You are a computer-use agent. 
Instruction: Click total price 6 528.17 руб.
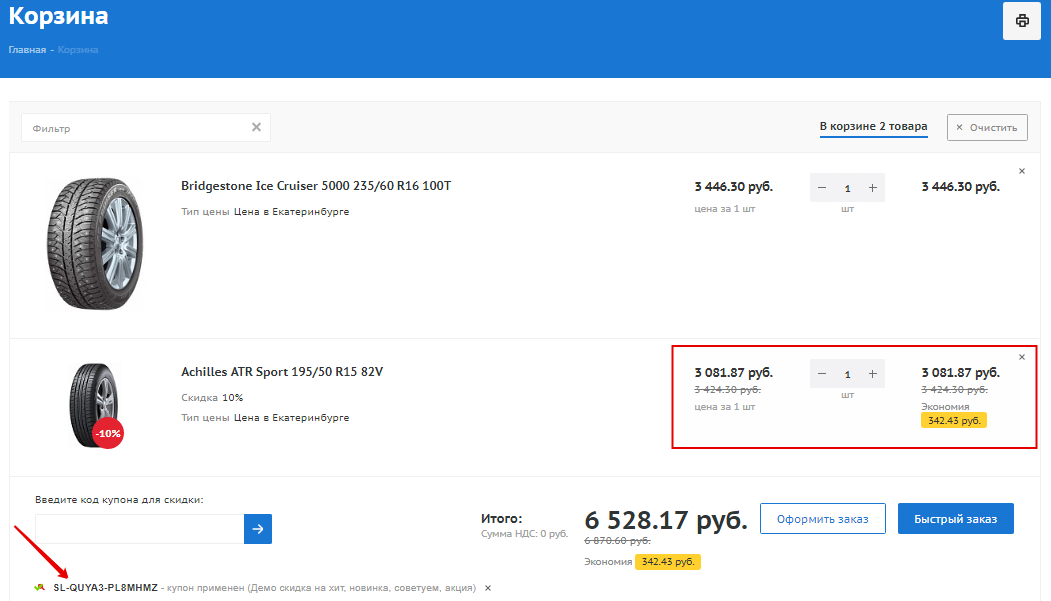[x=666, y=520]
